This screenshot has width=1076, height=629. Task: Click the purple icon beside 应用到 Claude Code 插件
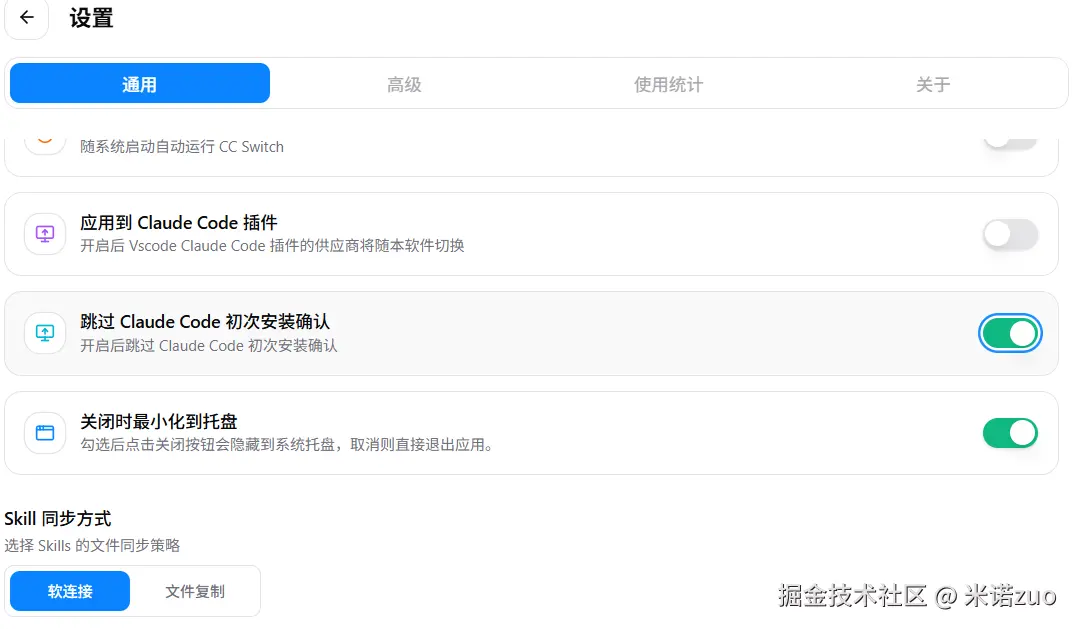coord(45,234)
